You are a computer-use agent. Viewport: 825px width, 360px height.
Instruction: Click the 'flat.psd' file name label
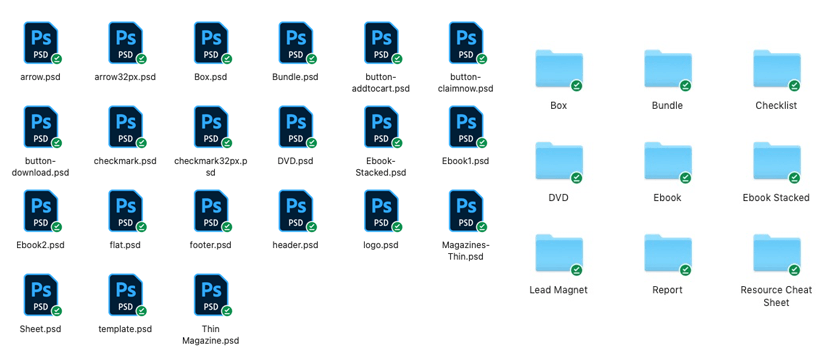(125, 245)
